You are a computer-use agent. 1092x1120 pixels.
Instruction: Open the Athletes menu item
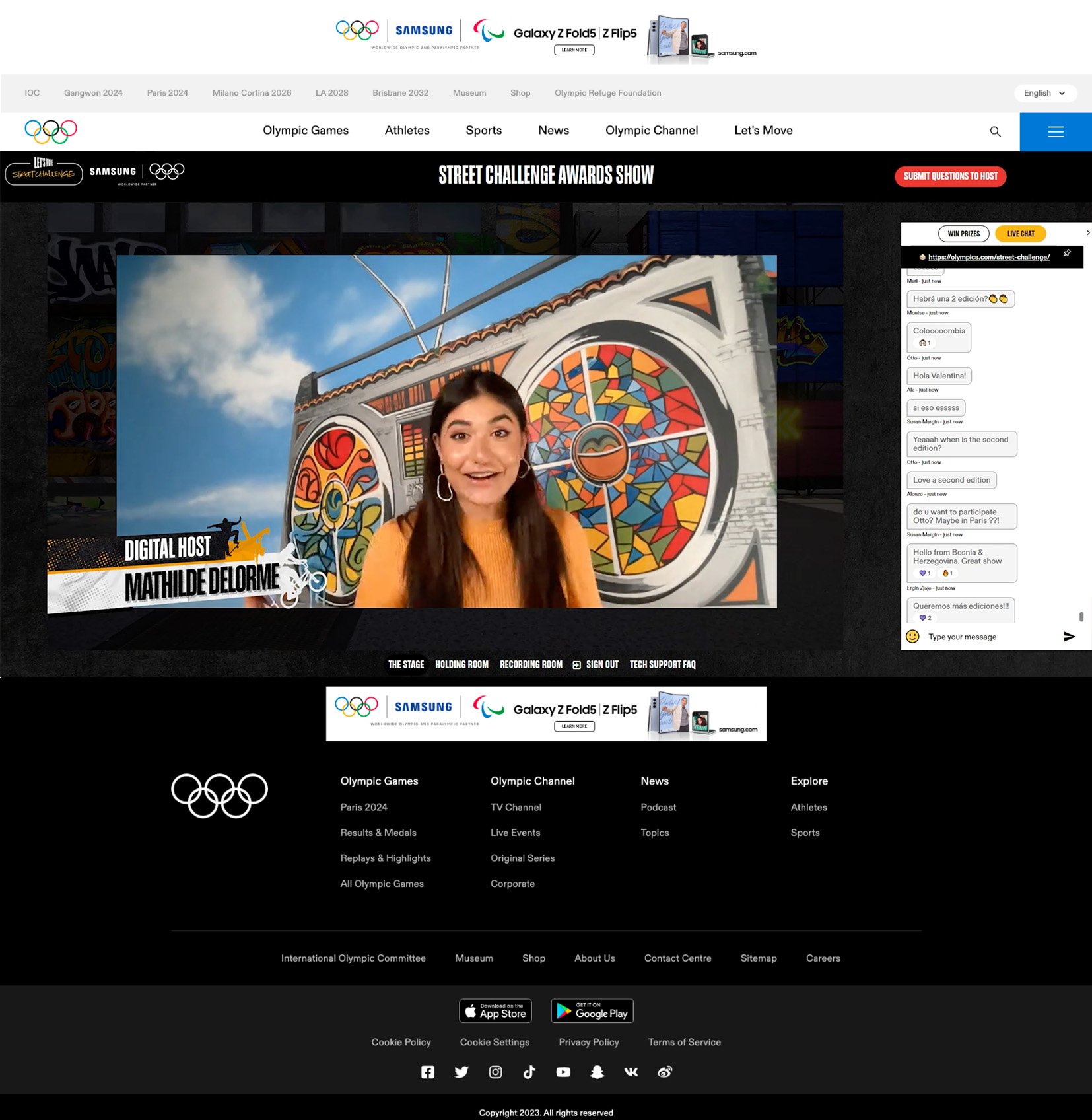click(407, 131)
